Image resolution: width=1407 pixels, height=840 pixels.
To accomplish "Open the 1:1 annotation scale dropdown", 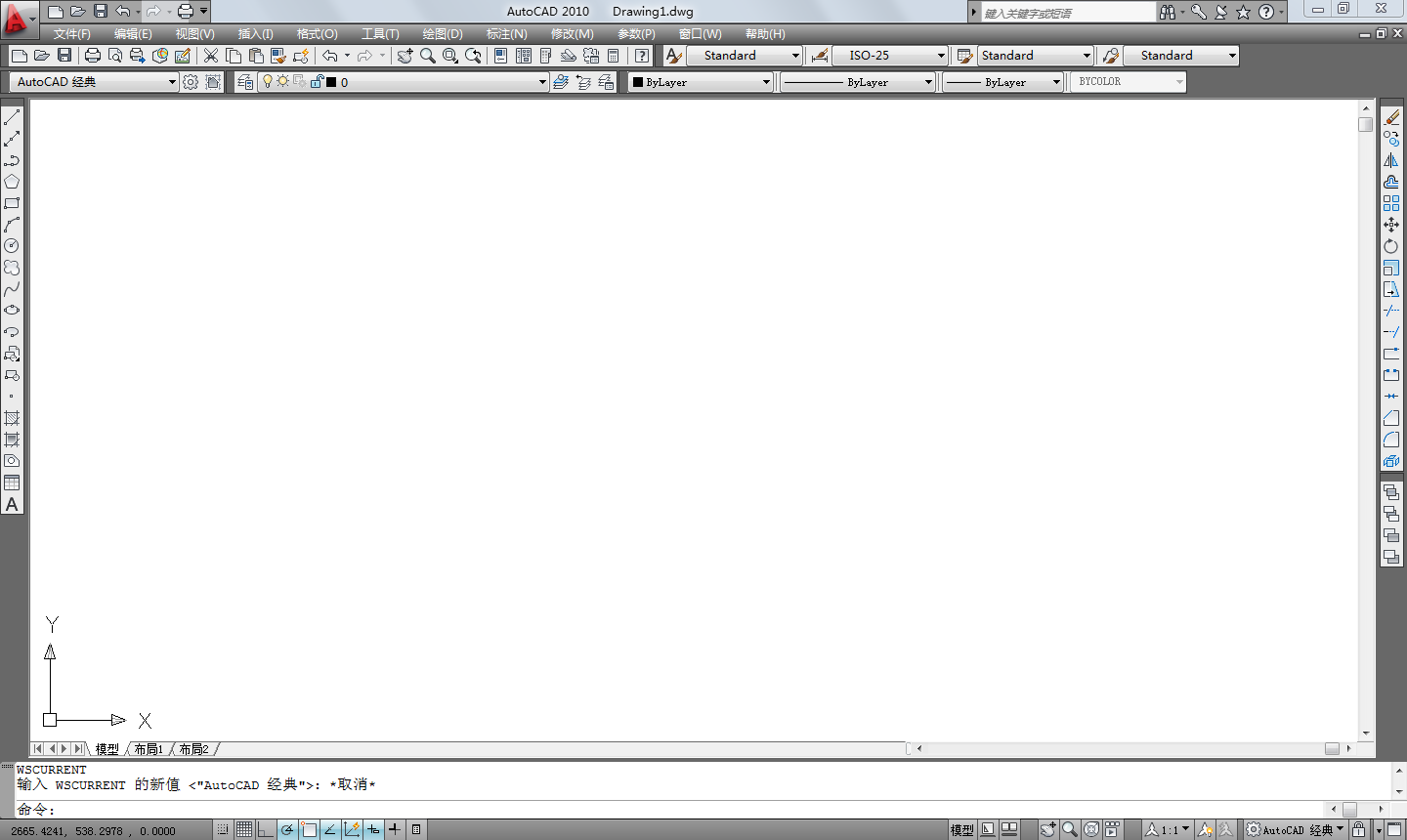I will tap(1168, 829).
